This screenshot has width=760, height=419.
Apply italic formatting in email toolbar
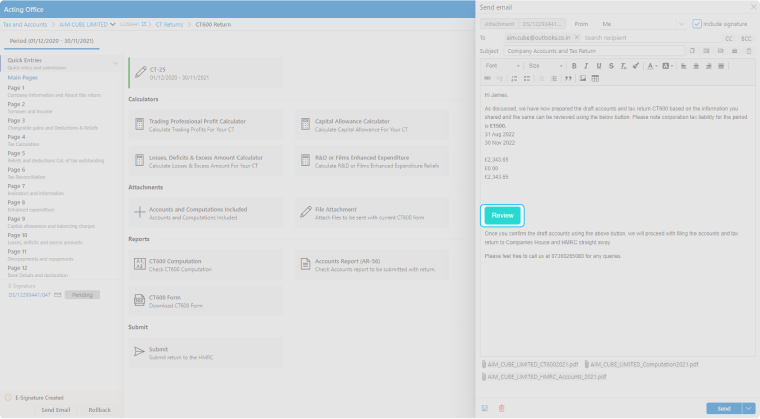585,65
